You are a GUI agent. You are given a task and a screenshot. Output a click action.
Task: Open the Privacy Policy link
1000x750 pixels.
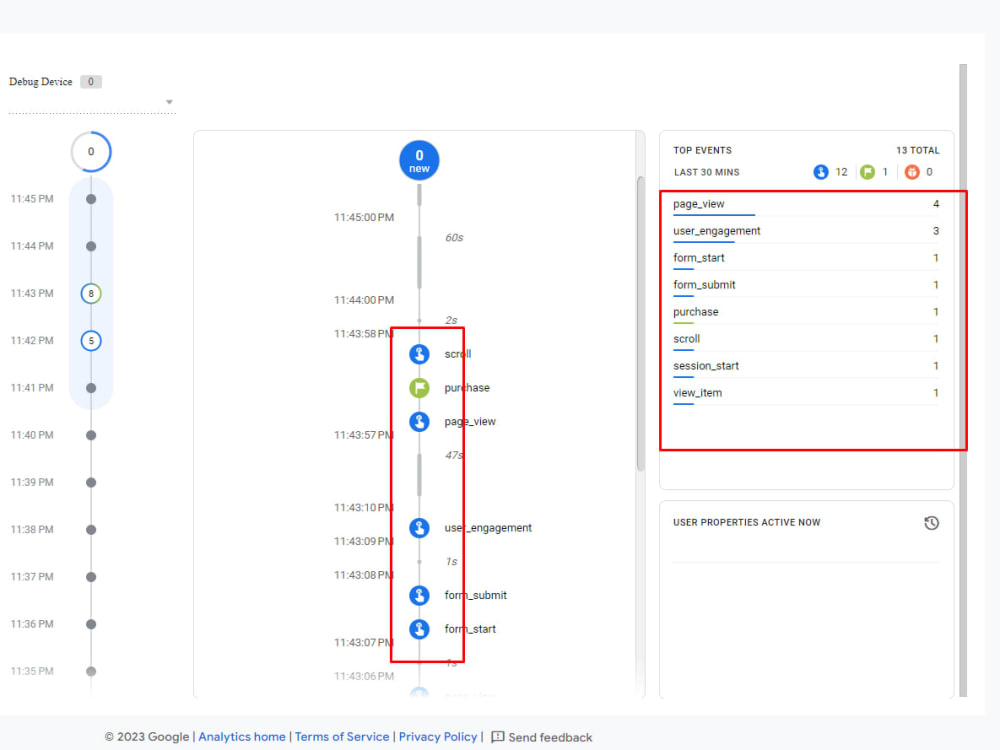point(438,736)
